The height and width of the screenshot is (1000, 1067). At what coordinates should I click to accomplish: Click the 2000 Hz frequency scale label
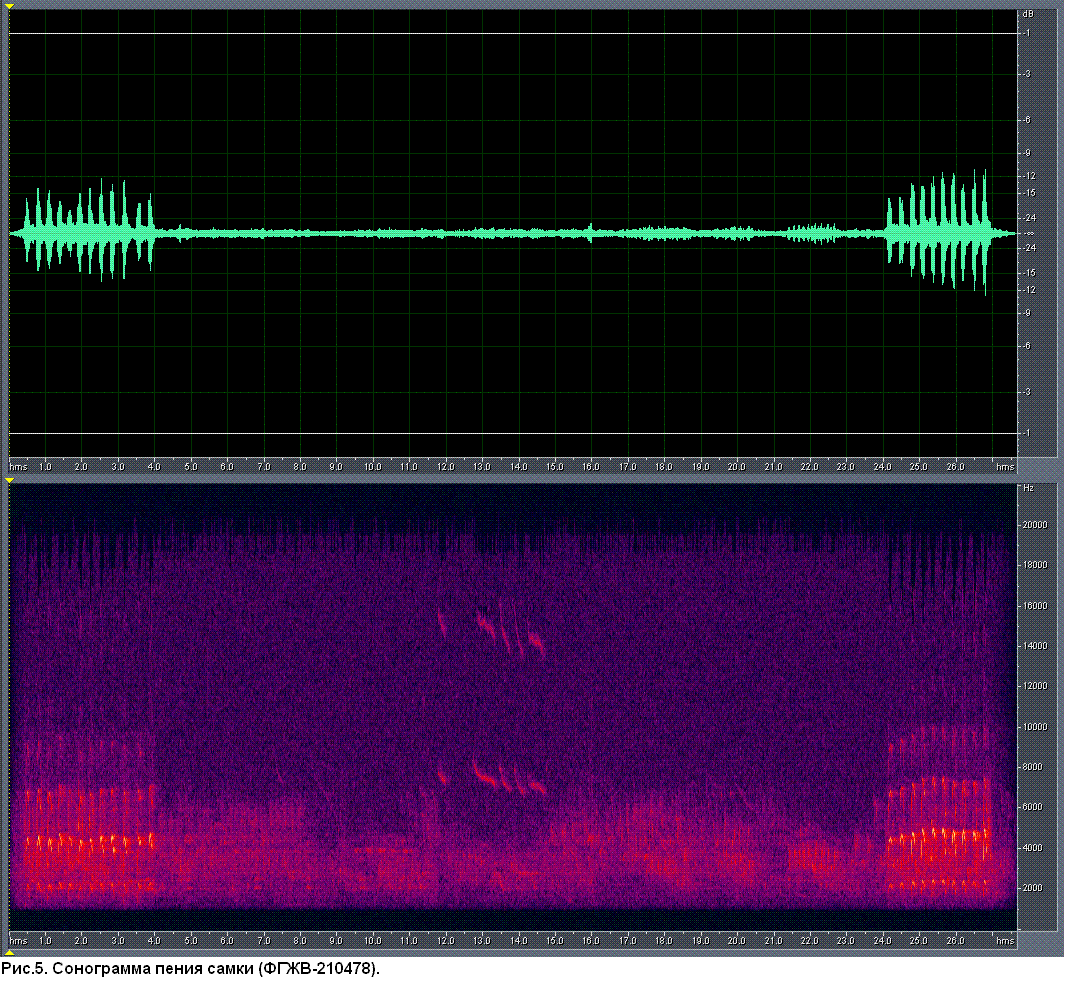point(1033,888)
